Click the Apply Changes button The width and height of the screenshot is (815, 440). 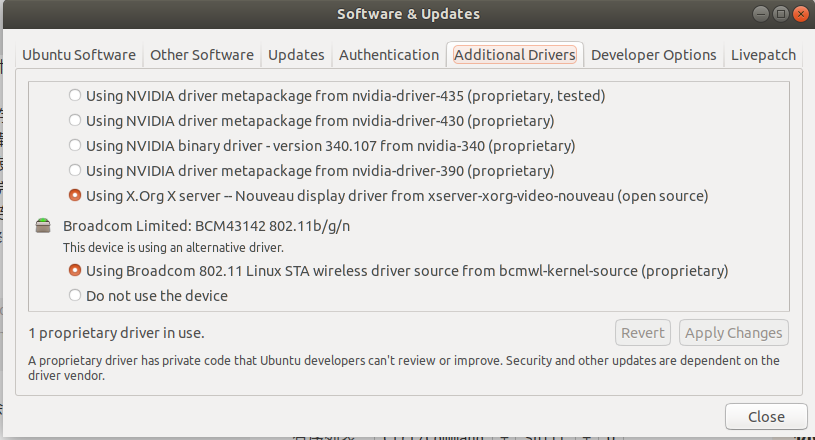pyautogui.click(x=733, y=332)
